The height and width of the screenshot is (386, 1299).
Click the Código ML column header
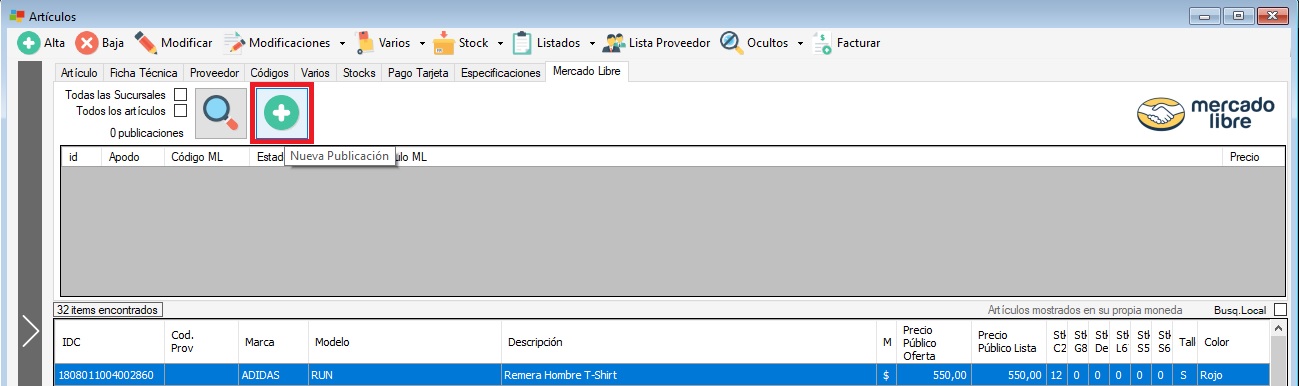click(x=206, y=157)
